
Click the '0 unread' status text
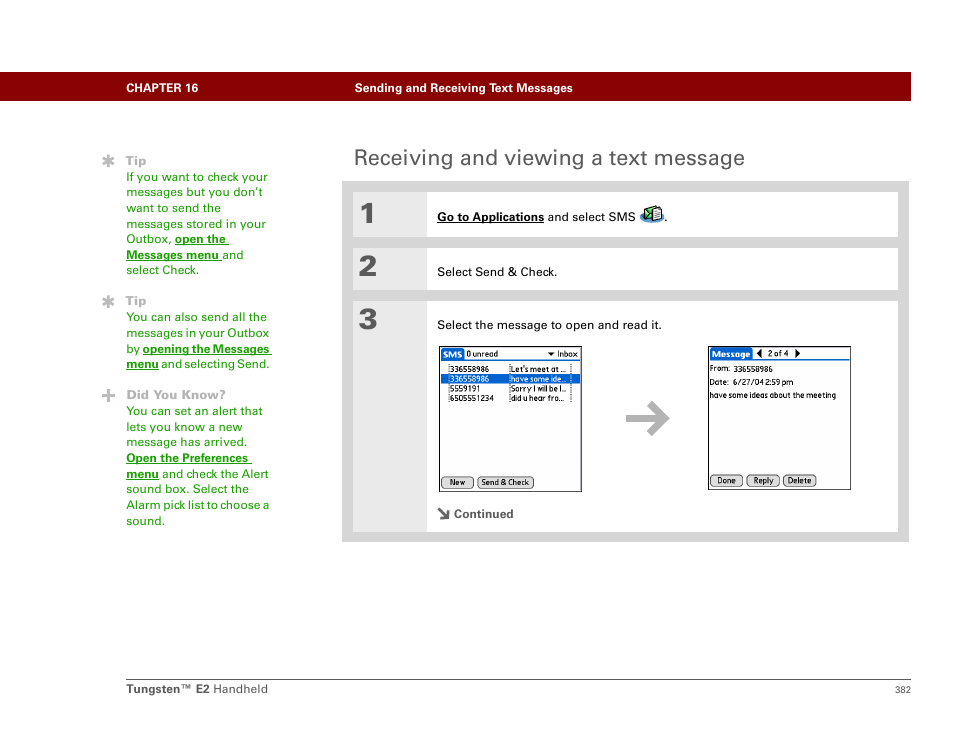coord(482,353)
